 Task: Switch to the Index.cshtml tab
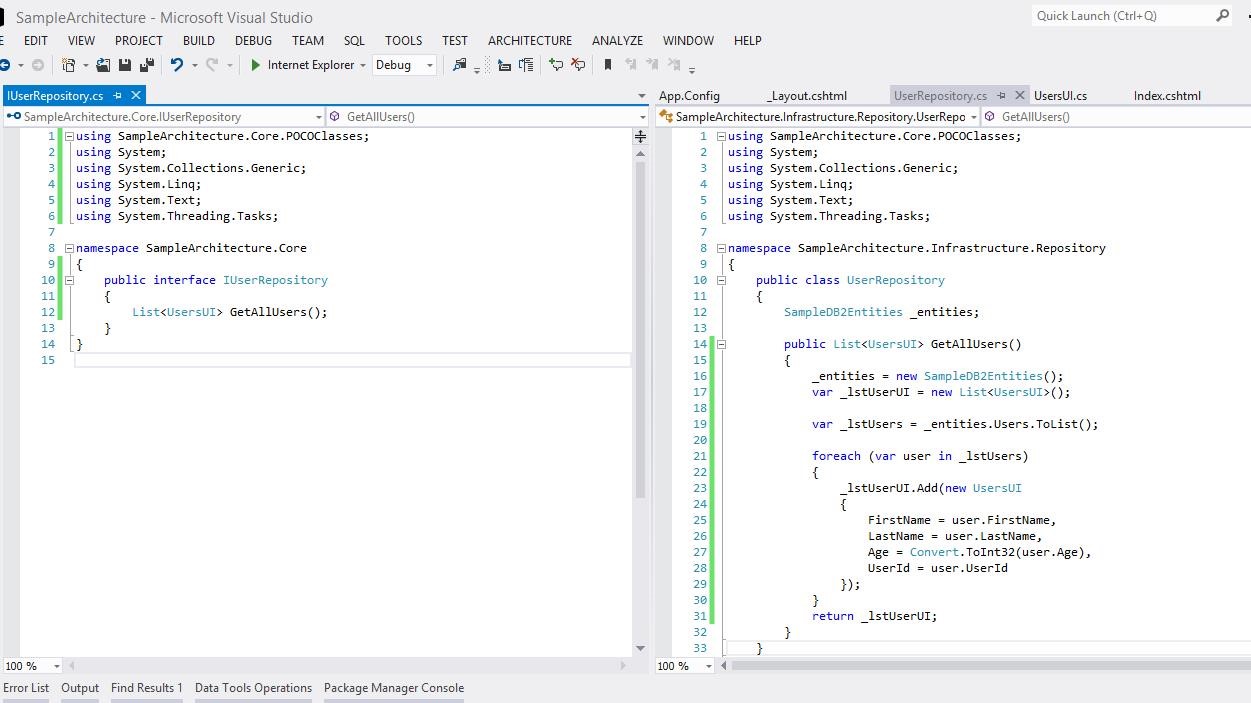[x=1167, y=96]
